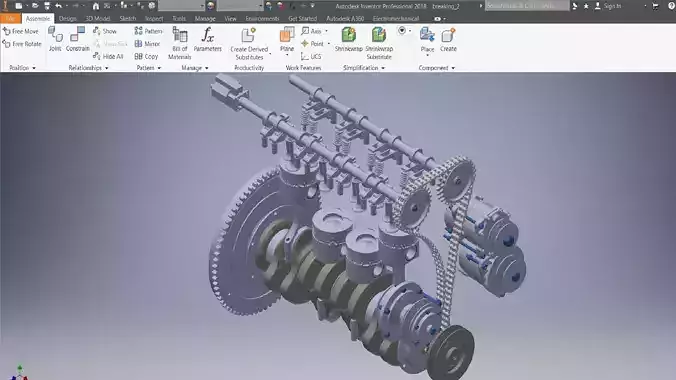Expand the Manage panel dropdown
Viewport: 676px width, 380px height.
(207, 68)
